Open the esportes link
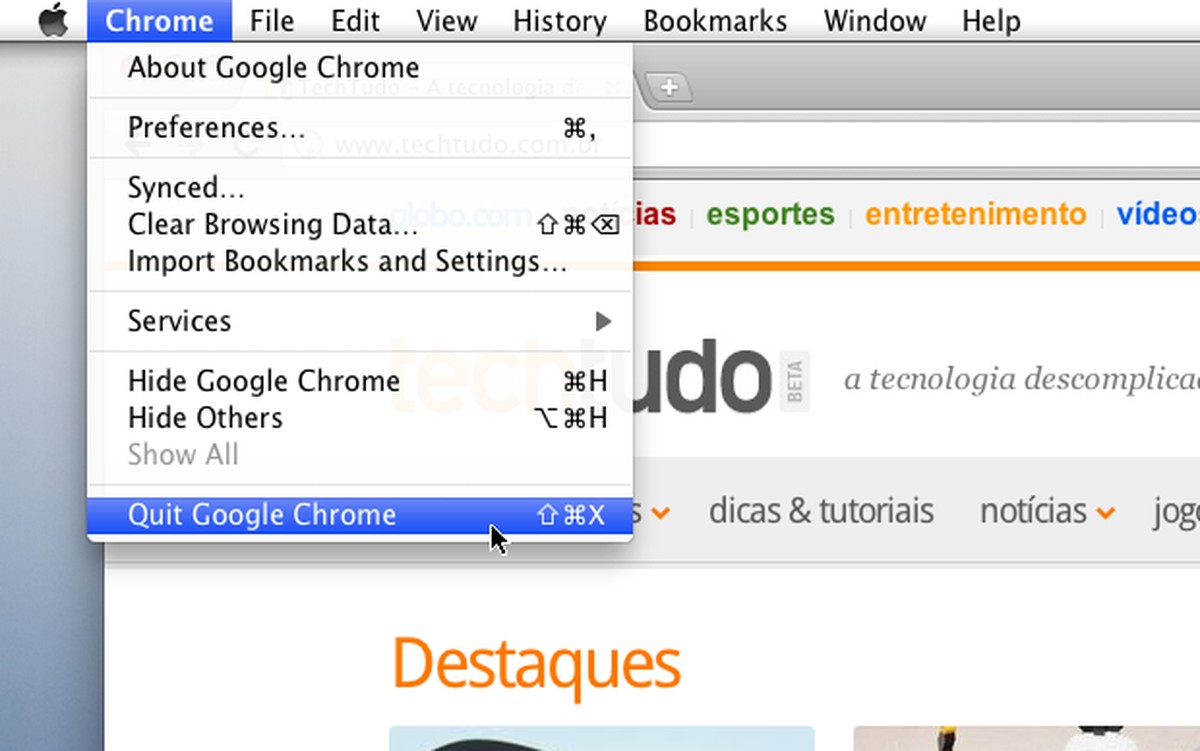This screenshot has height=751, width=1200. pos(769,213)
